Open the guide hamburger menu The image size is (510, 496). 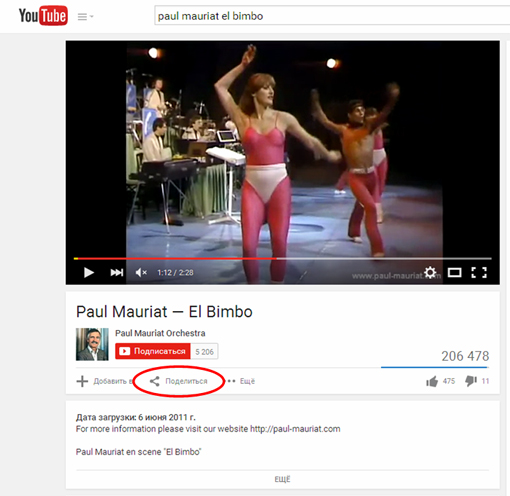[x=85, y=17]
